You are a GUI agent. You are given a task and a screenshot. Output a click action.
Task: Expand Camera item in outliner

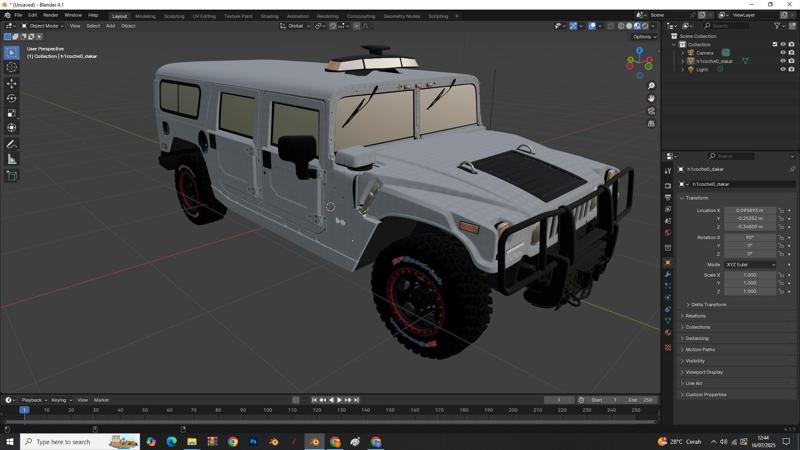[x=683, y=53]
